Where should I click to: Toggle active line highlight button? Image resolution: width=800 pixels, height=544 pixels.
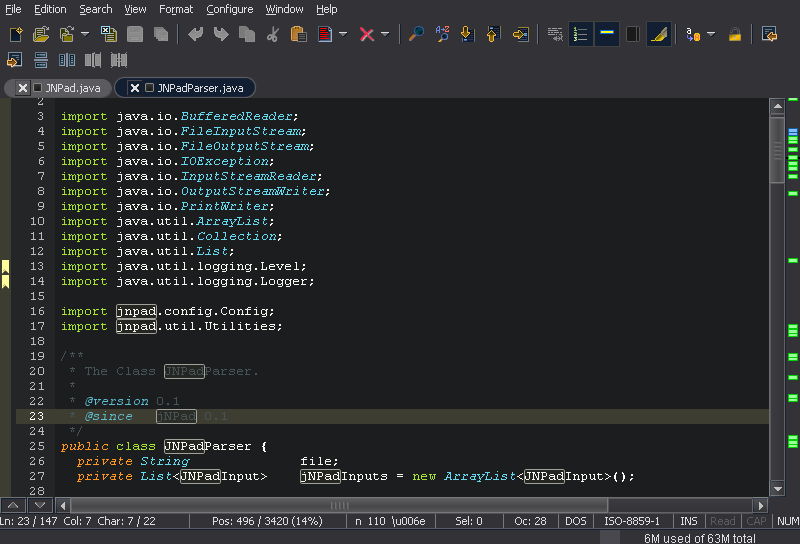pos(606,35)
